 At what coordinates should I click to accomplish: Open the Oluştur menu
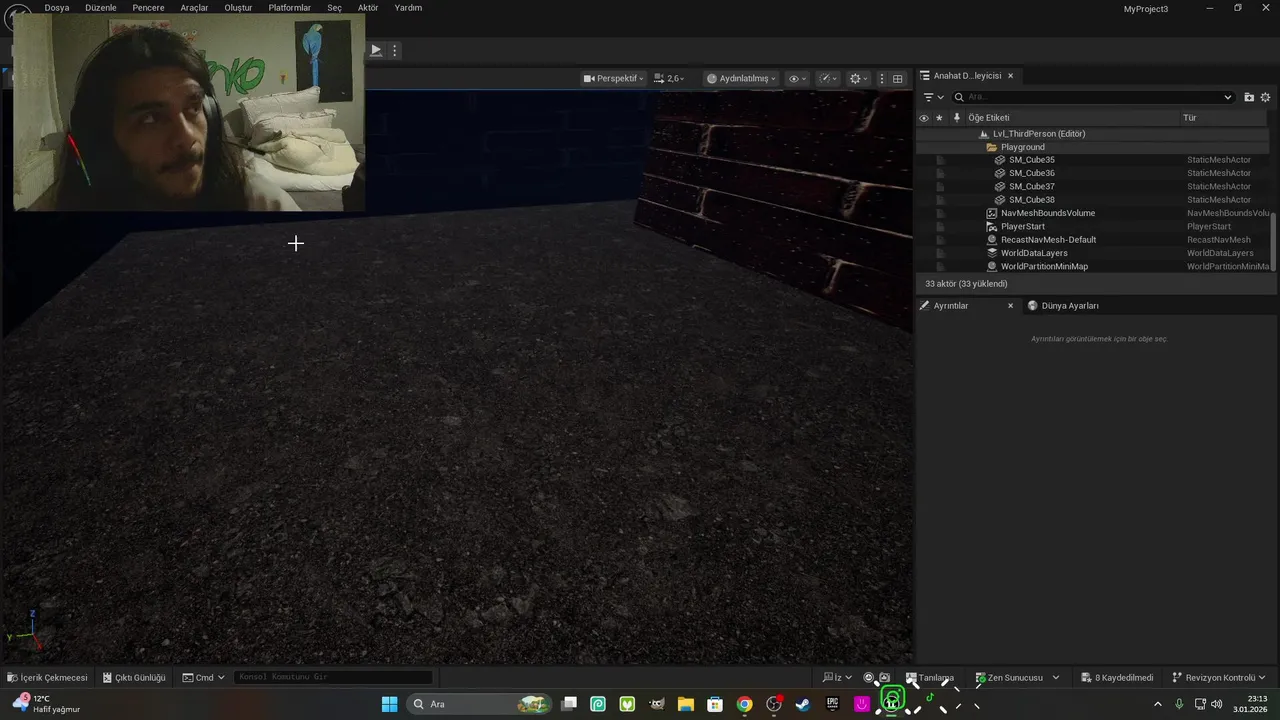[x=238, y=8]
